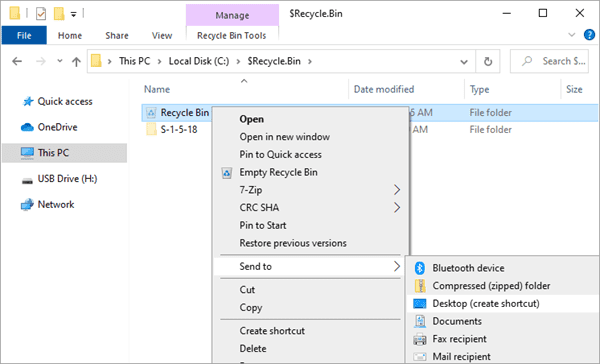Viewport: 600px width, 364px height.
Task: Switch to the Share ribbon tab
Action: coord(117,35)
